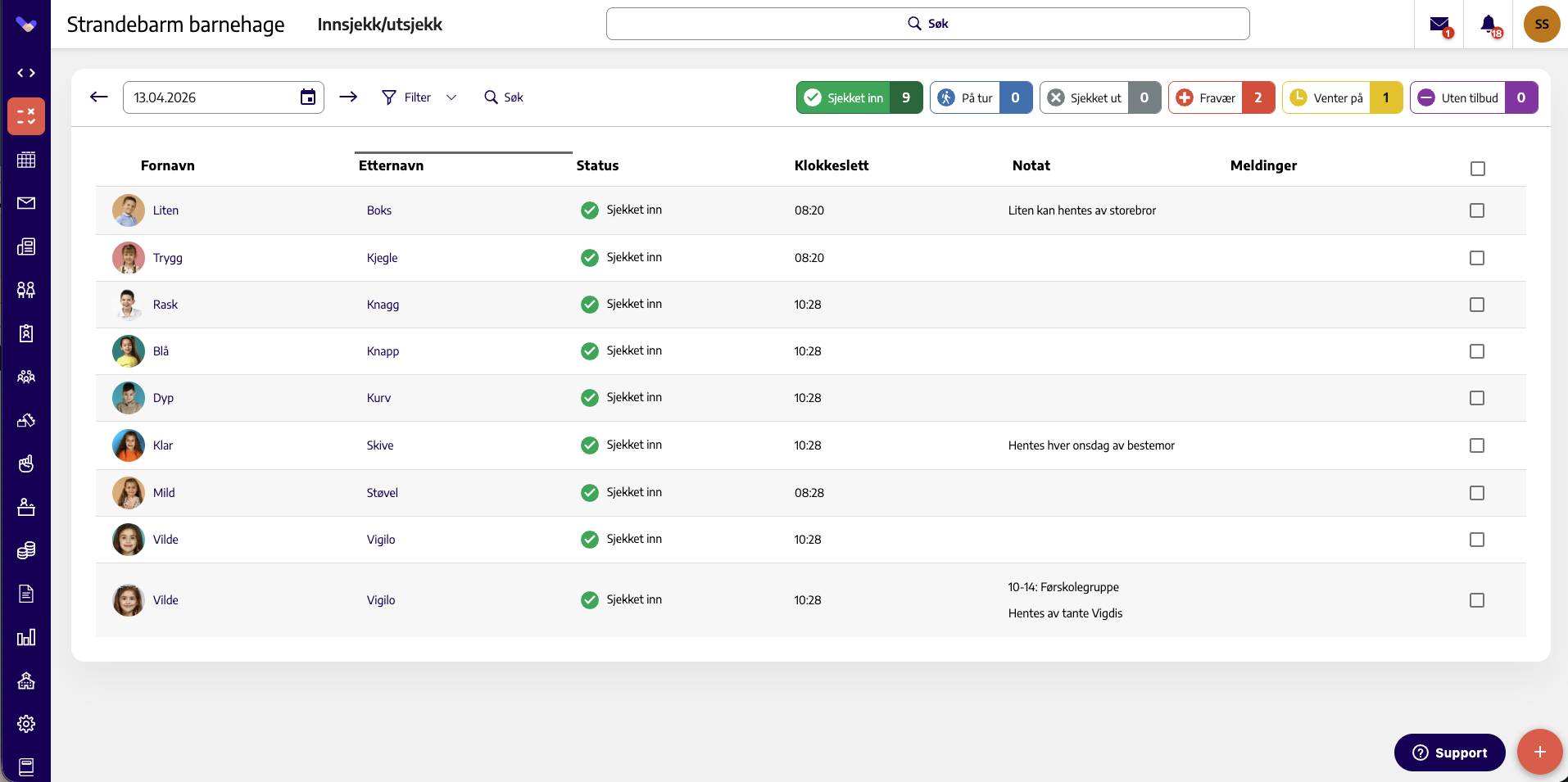
Task: Click the red plus floating button
Action: (x=1539, y=752)
